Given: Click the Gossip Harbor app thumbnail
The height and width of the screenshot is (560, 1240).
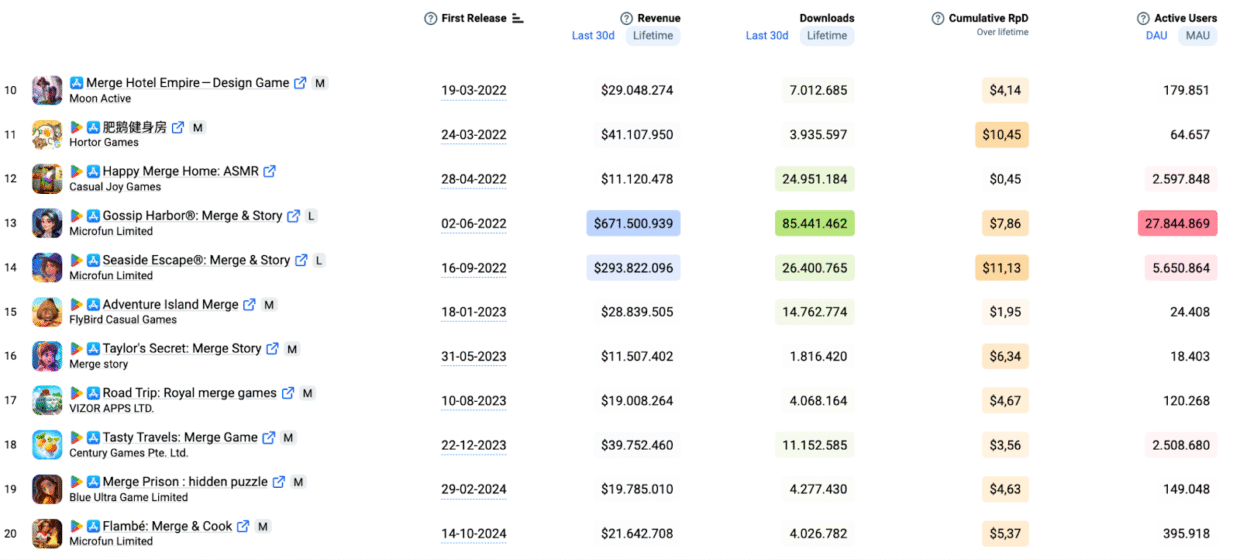Looking at the screenshot, I should 47,223.
